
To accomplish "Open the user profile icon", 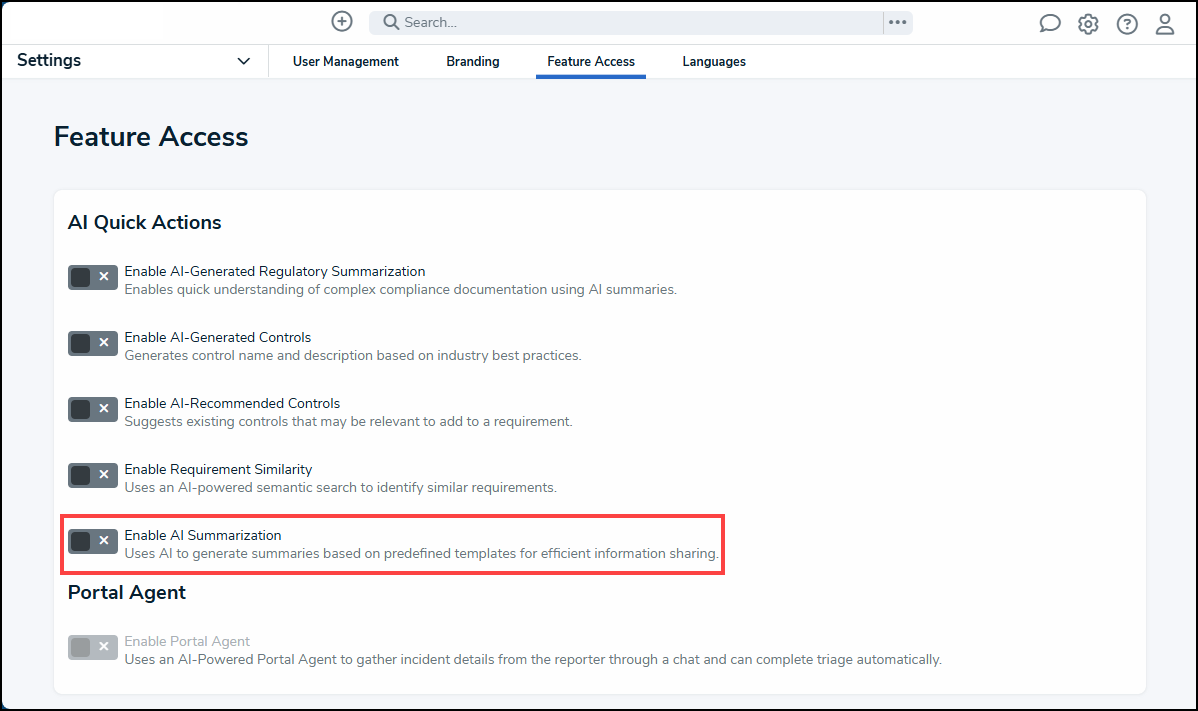I will 1165,23.
